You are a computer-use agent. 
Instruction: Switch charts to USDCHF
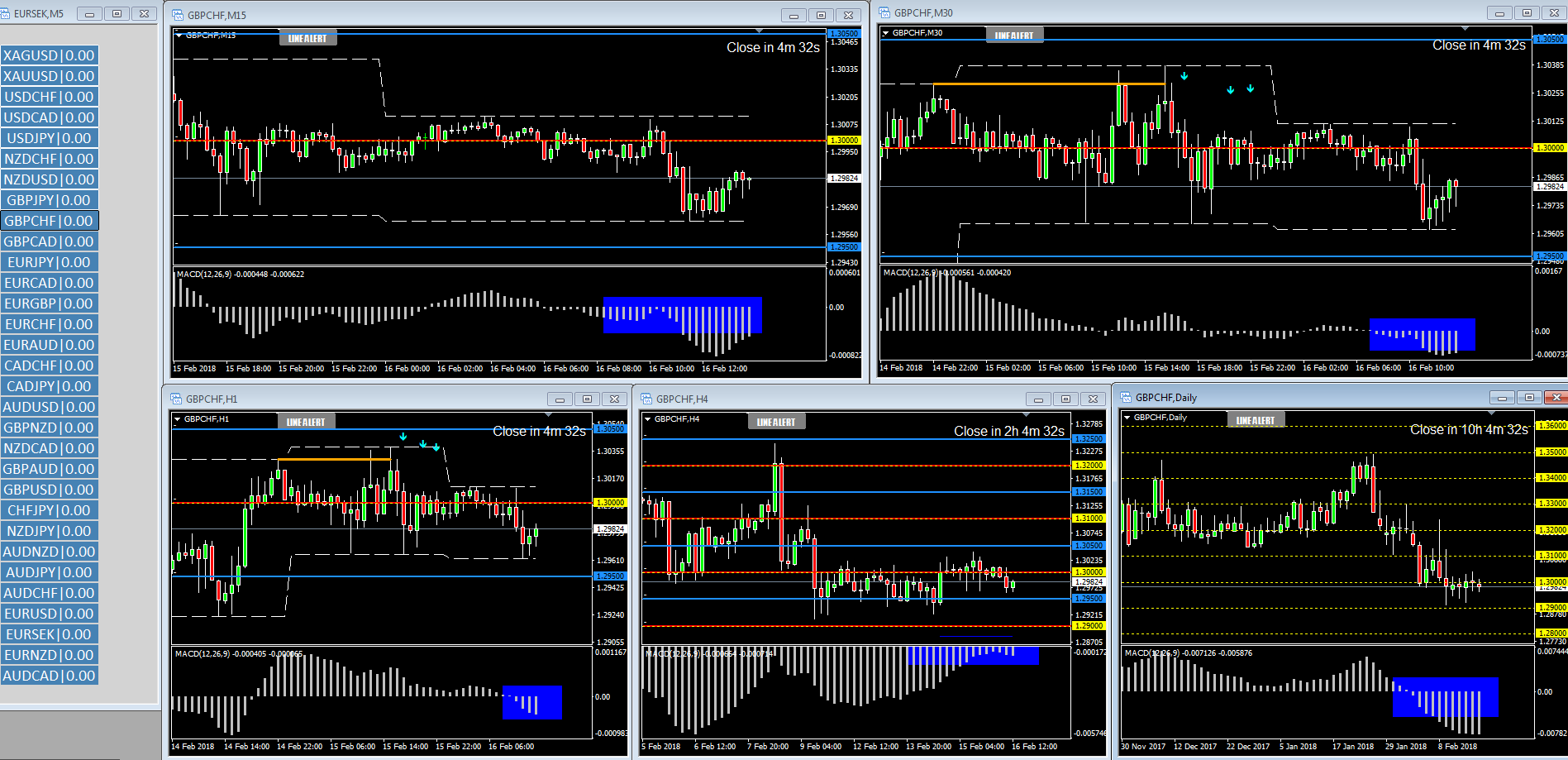coord(50,97)
